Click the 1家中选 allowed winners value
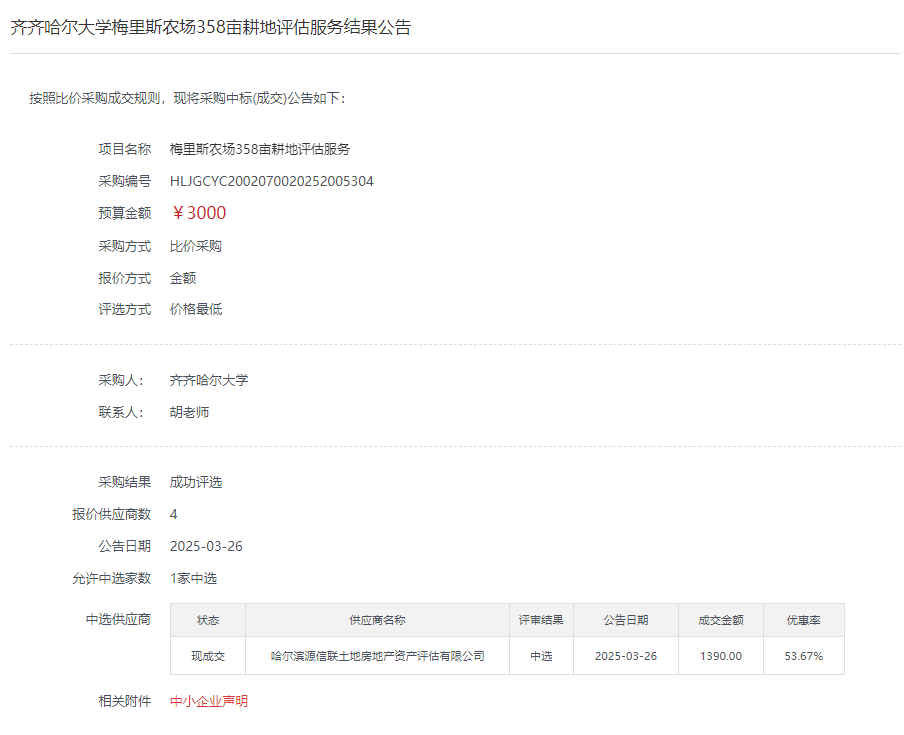Screen dimensions: 904x735 pos(193,578)
